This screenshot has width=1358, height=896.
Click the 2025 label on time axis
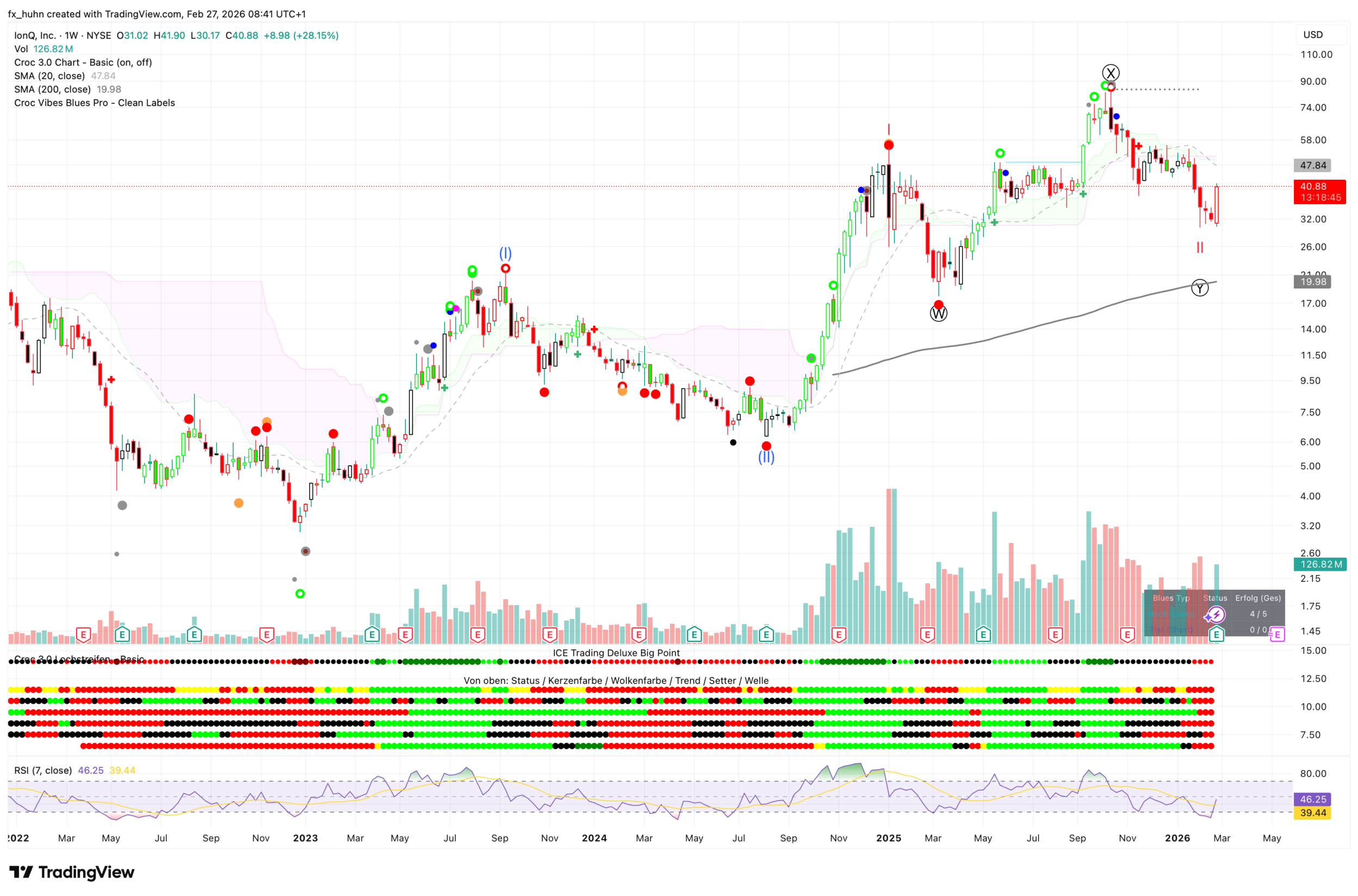click(x=888, y=838)
